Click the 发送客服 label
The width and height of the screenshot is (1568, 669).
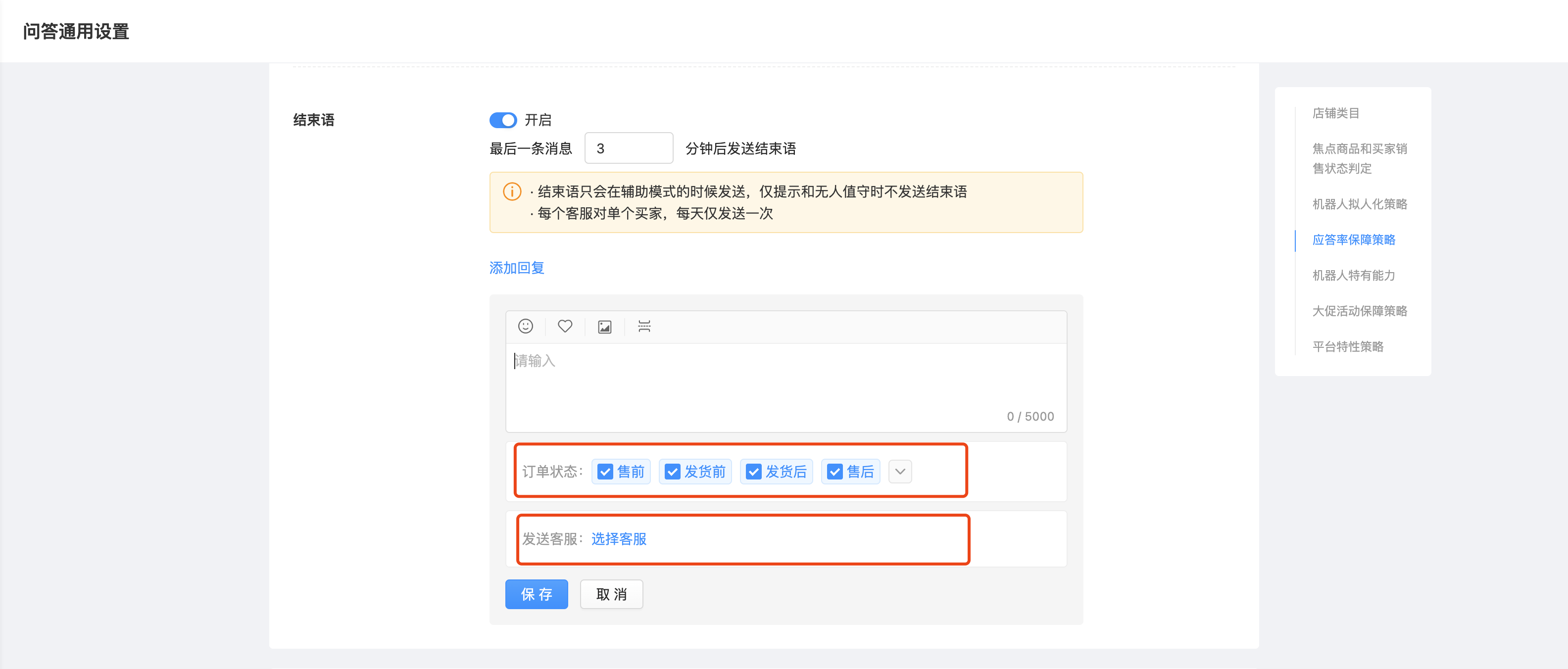click(553, 539)
